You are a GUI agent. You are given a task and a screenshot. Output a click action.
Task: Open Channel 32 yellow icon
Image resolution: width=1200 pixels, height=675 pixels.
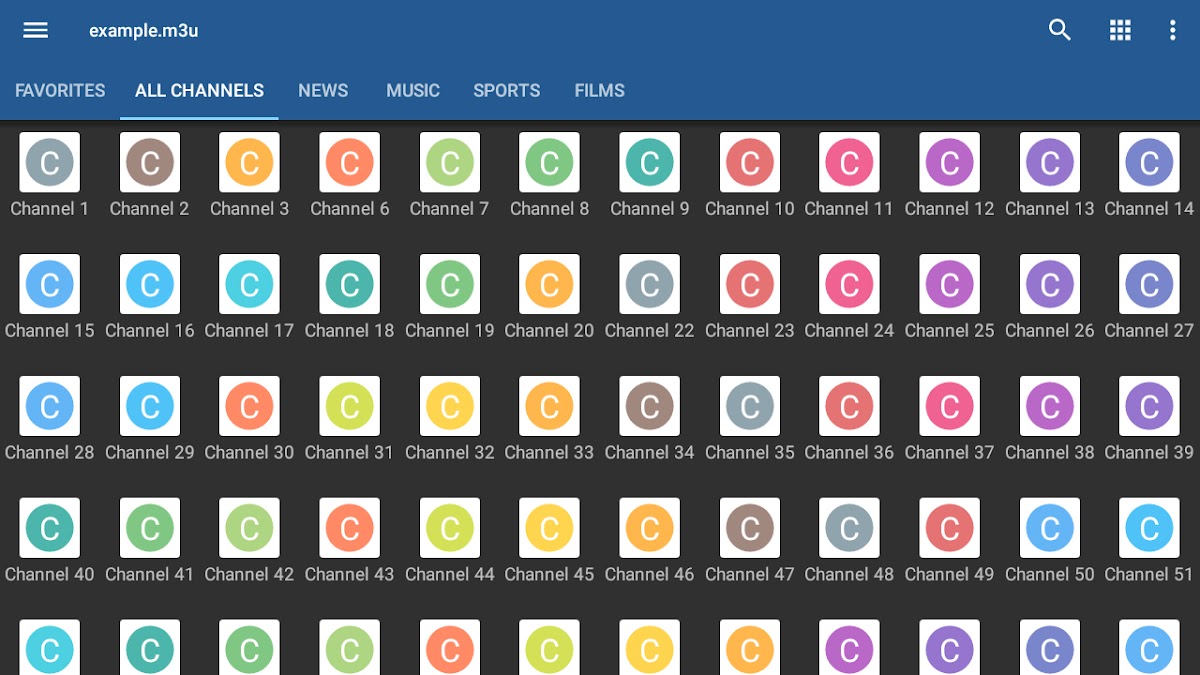450,407
